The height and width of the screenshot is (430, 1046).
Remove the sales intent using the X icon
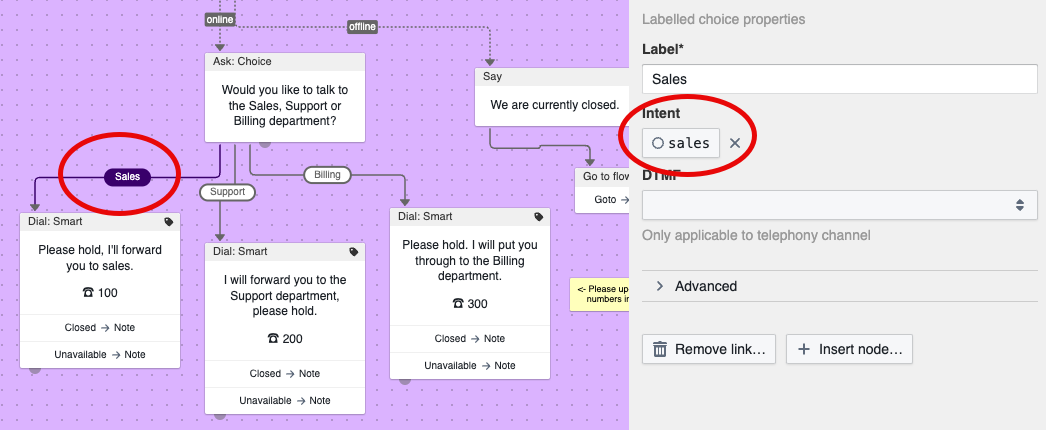(735, 143)
